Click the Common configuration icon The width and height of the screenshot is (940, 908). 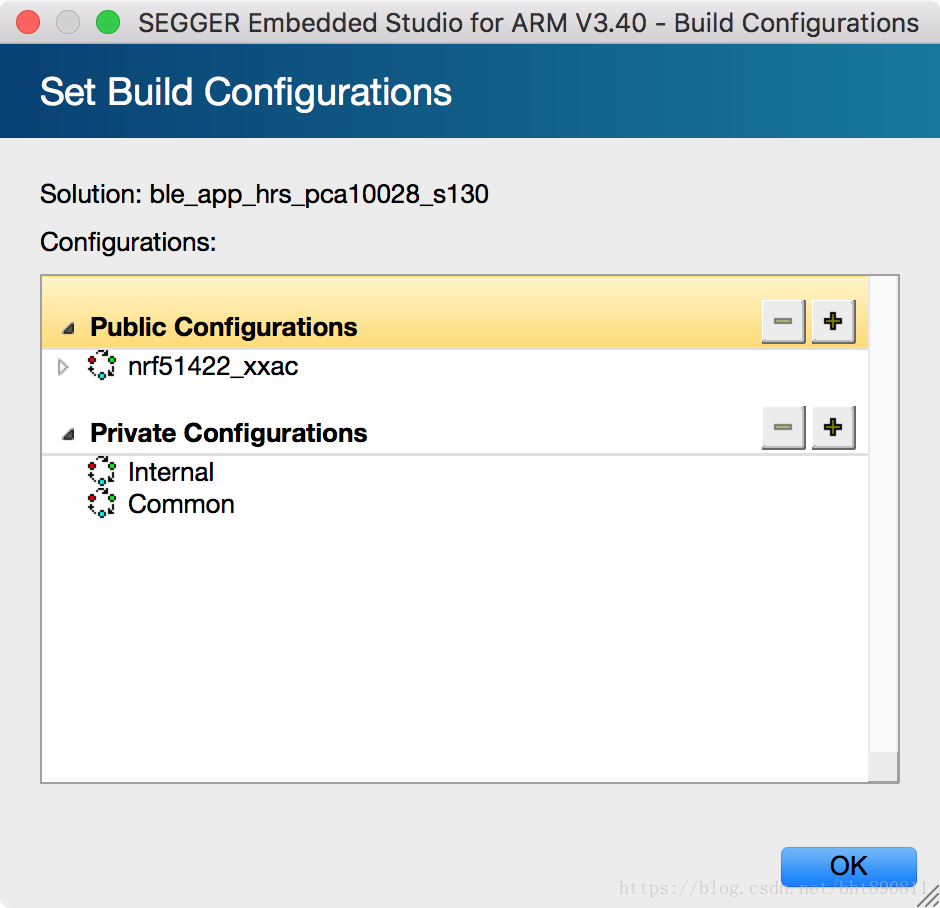[x=102, y=503]
